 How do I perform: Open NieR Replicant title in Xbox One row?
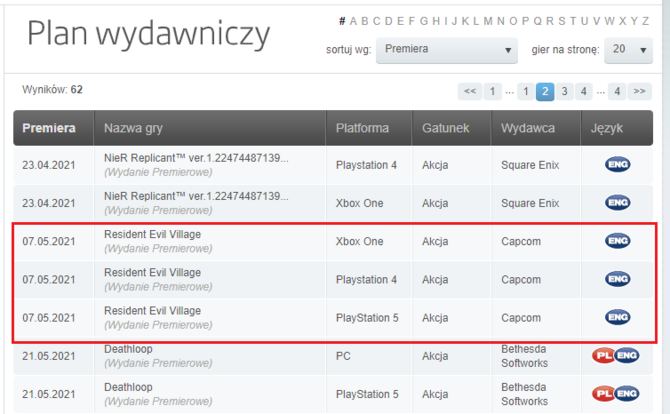click(197, 196)
